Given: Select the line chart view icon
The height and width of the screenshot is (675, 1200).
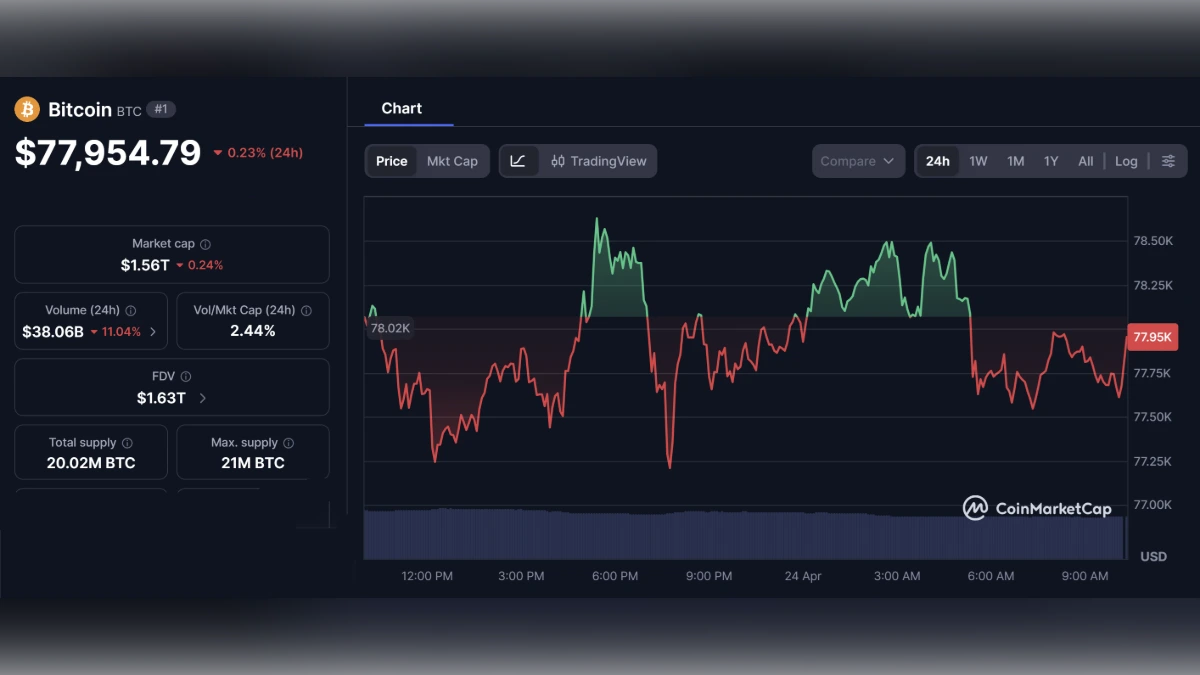Looking at the screenshot, I should click(518, 161).
